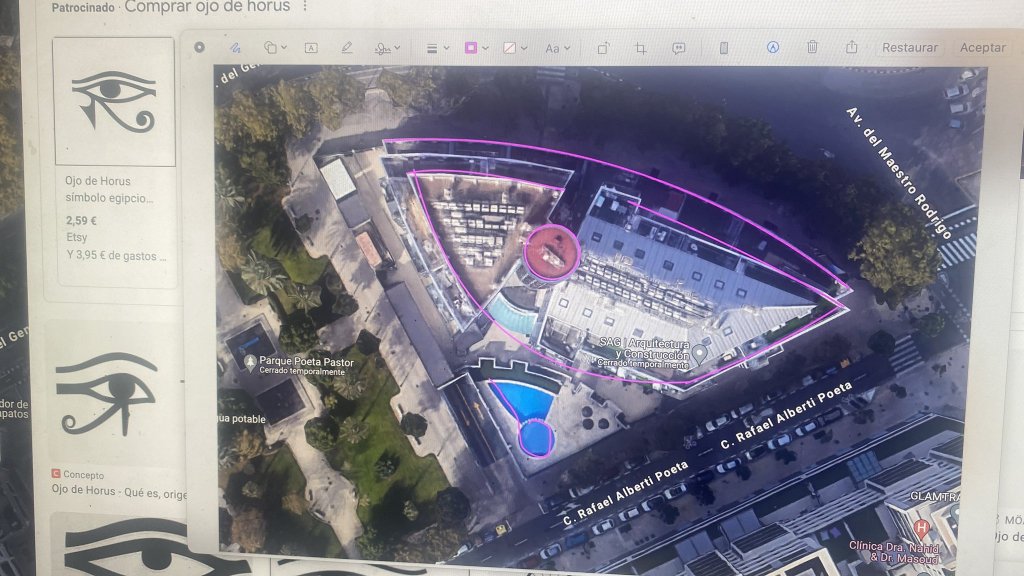Image resolution: width=1024 pixels, height=576 pixels.
Task: Click the Aceptar button
Action: [x=982, y=47]
